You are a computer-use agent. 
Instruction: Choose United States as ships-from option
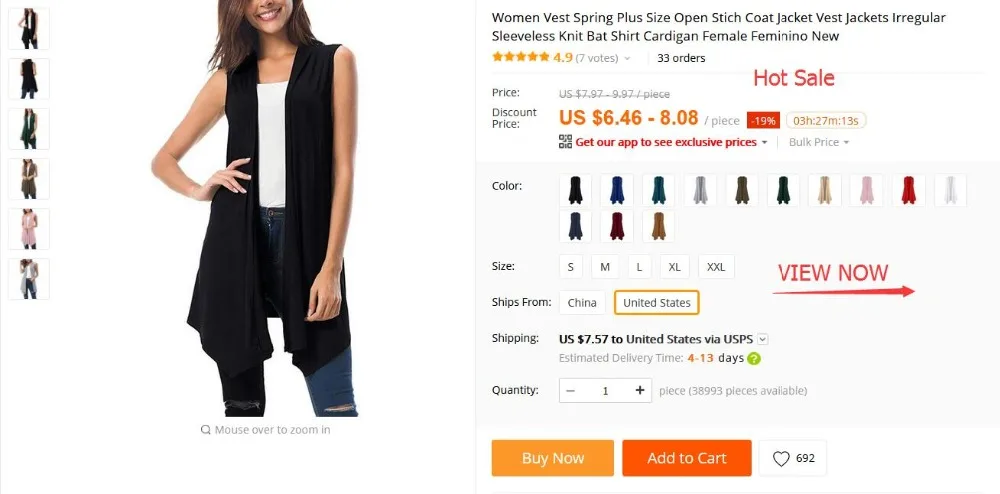click(x=657, y=303)
